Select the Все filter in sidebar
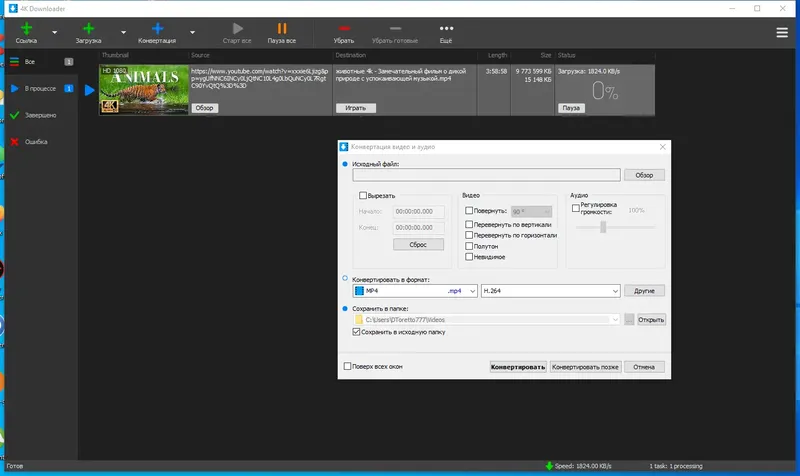This screenshot has height=476, width=800. 41,62
